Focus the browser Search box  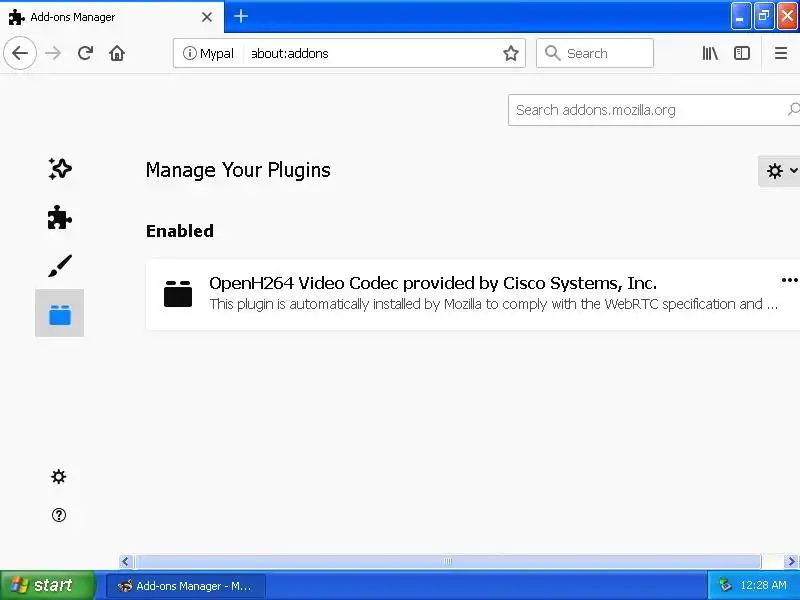[x=595, y=53]
